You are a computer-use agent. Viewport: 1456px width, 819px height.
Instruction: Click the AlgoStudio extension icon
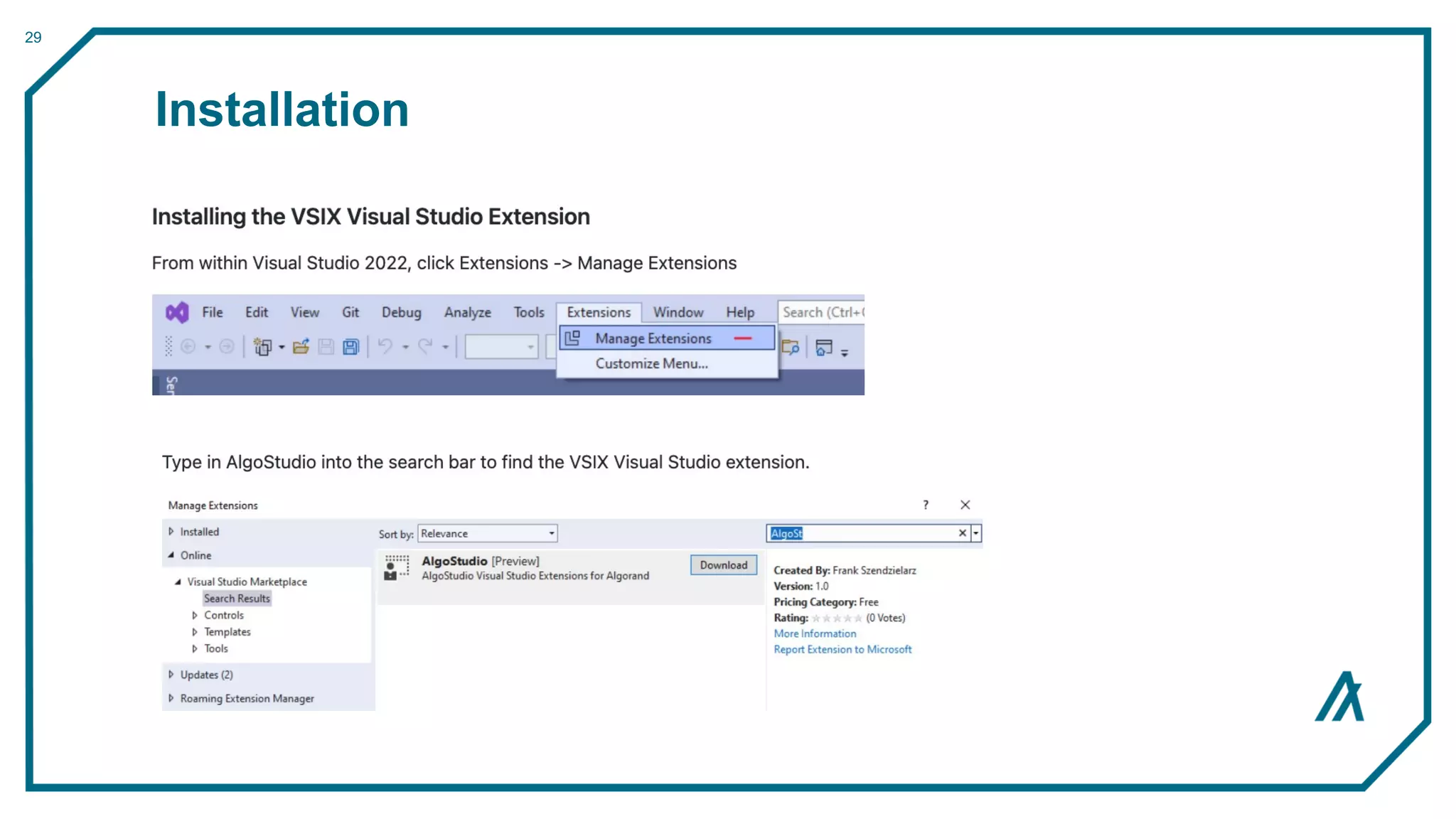pyautogui.click(x=397, y=567)
